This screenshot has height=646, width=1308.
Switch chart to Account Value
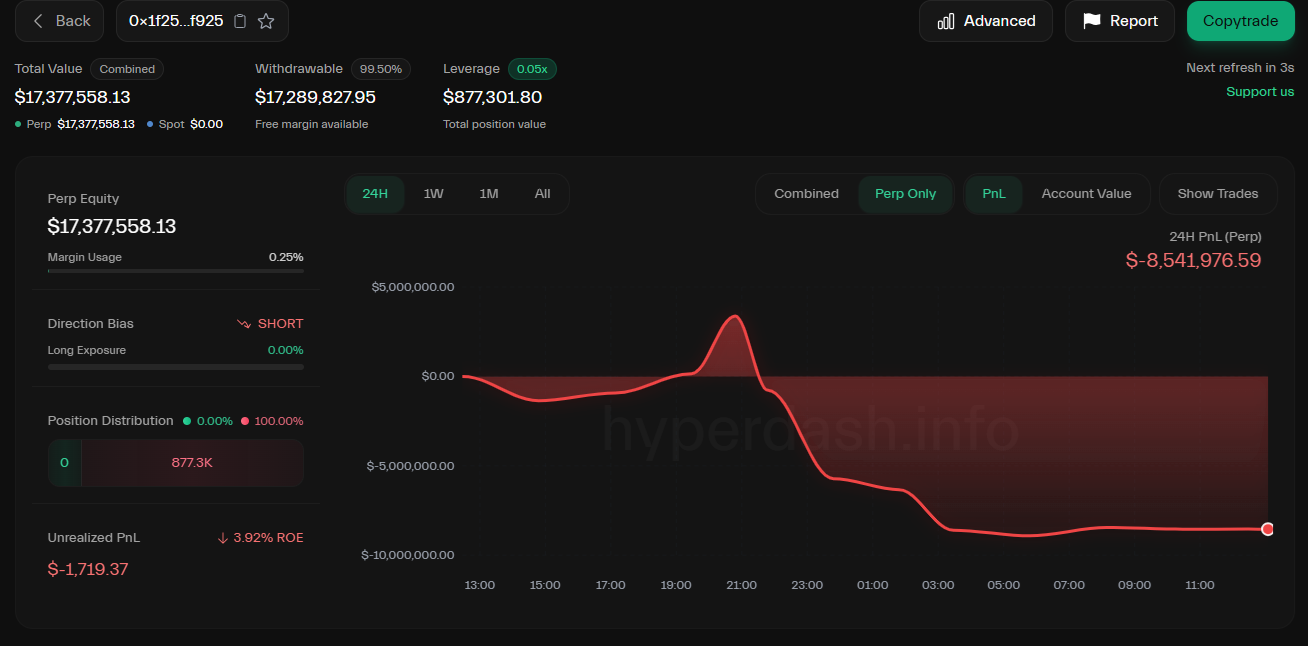click(1086, 194)
